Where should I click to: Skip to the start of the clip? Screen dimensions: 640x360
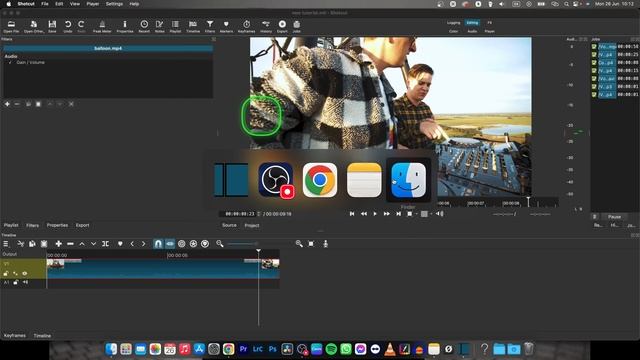pyautogui.click(x=352, y=214)
